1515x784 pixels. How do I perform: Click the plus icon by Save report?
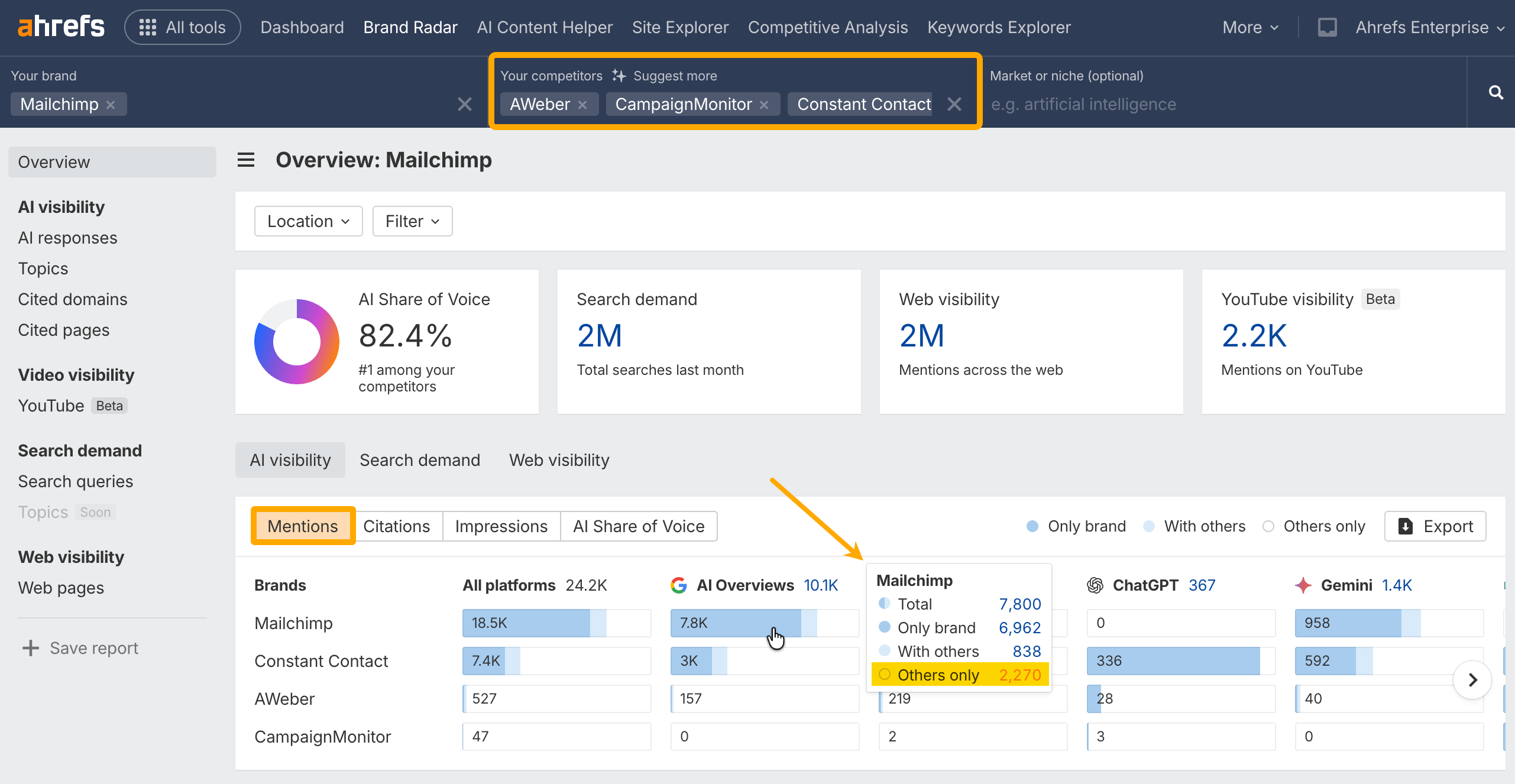pyautogui.click(x=30, y=648)
